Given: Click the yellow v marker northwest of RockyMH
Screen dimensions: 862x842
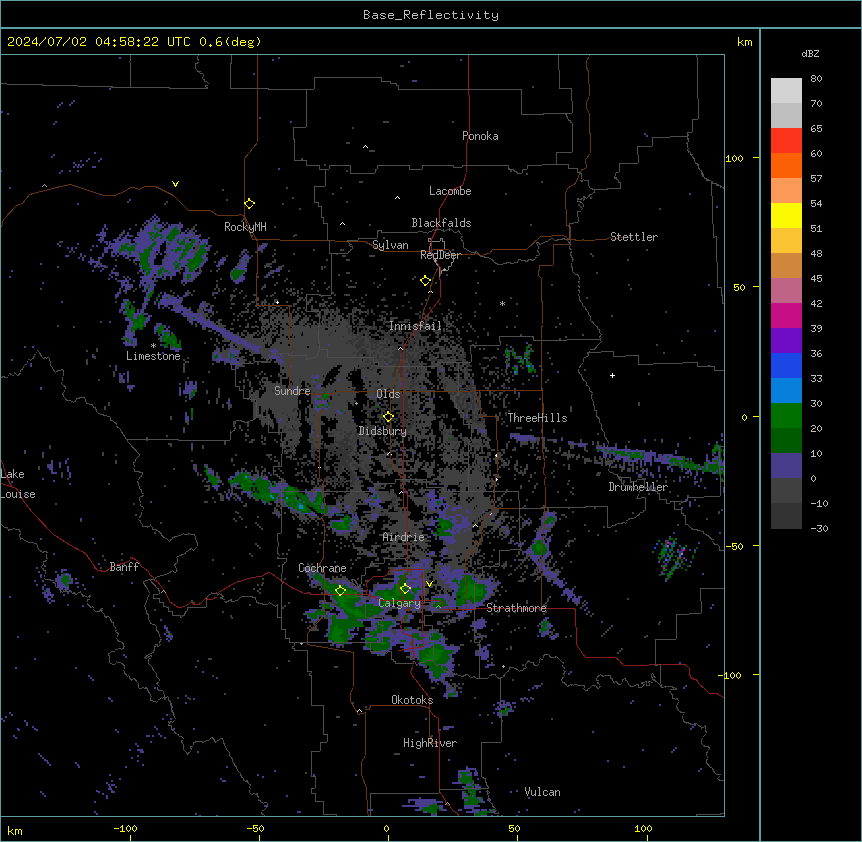Looking at the screenshot, I should [x=175, y=184].
